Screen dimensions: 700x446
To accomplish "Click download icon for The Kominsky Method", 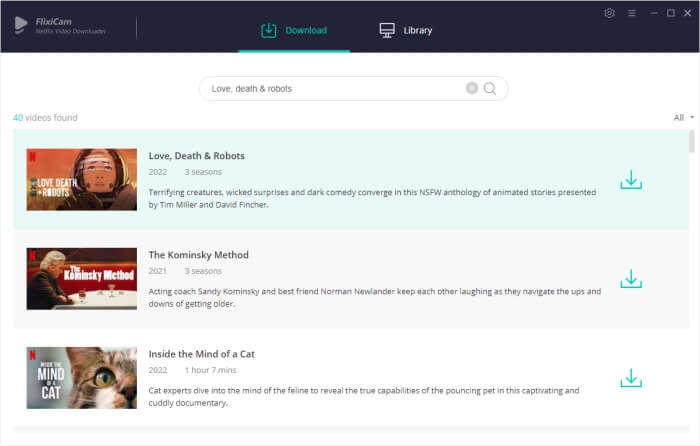I will [x=631, y=279].
